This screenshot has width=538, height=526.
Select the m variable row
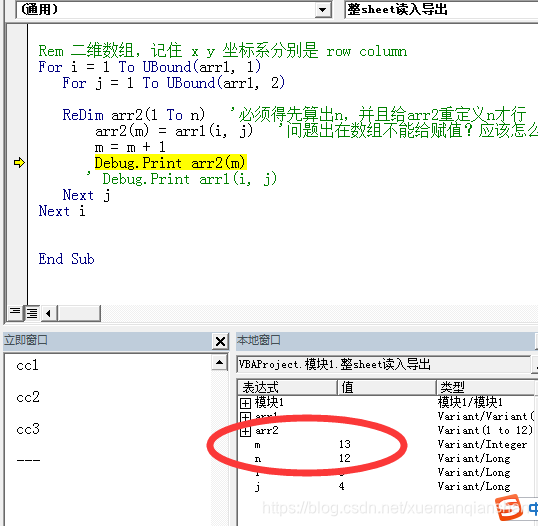tap(386, 445)
